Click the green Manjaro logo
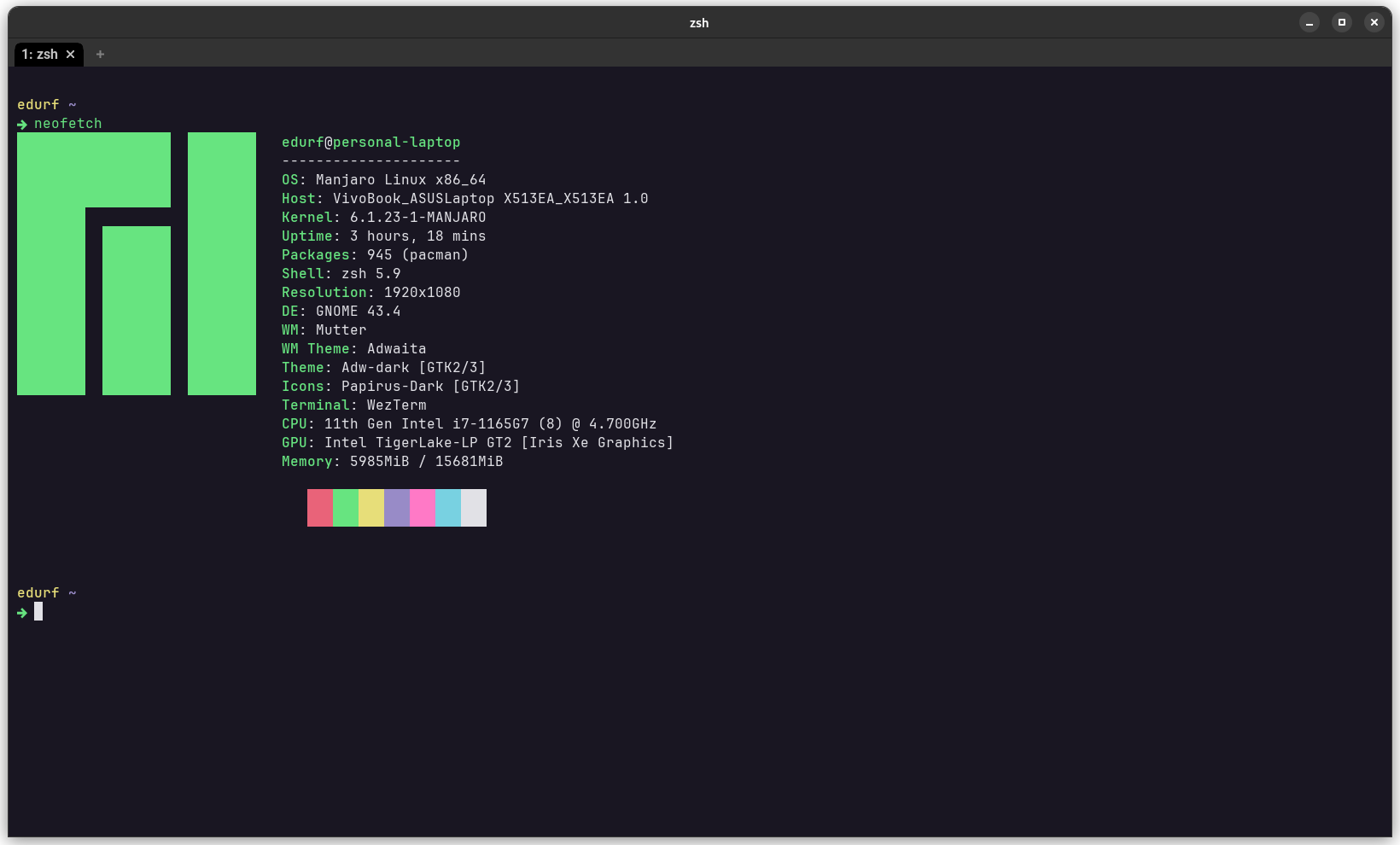 tap(137, 264)
